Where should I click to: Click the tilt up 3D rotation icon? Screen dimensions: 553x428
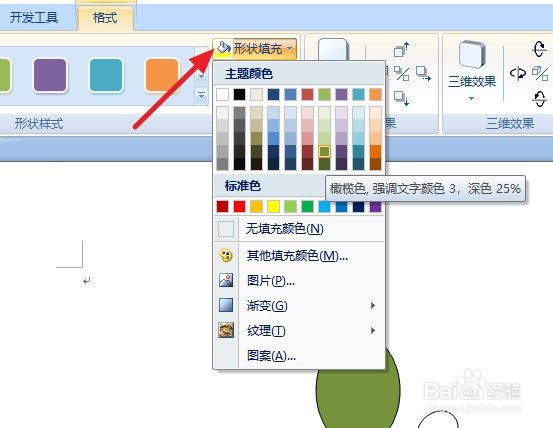pos(539,49)
